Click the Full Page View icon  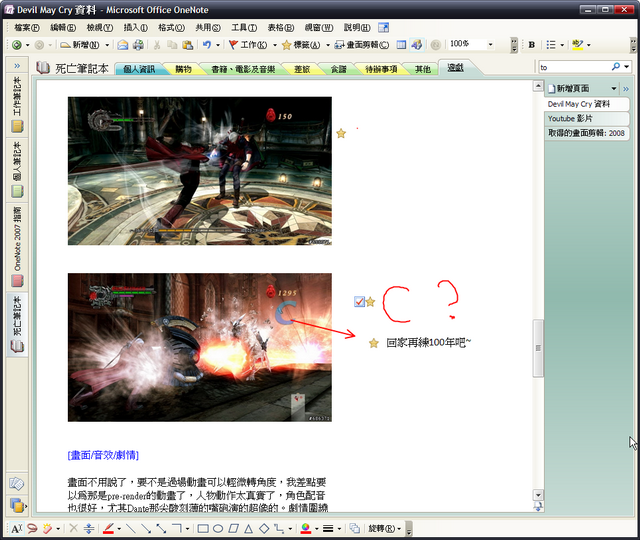click(x=401, y=45)
